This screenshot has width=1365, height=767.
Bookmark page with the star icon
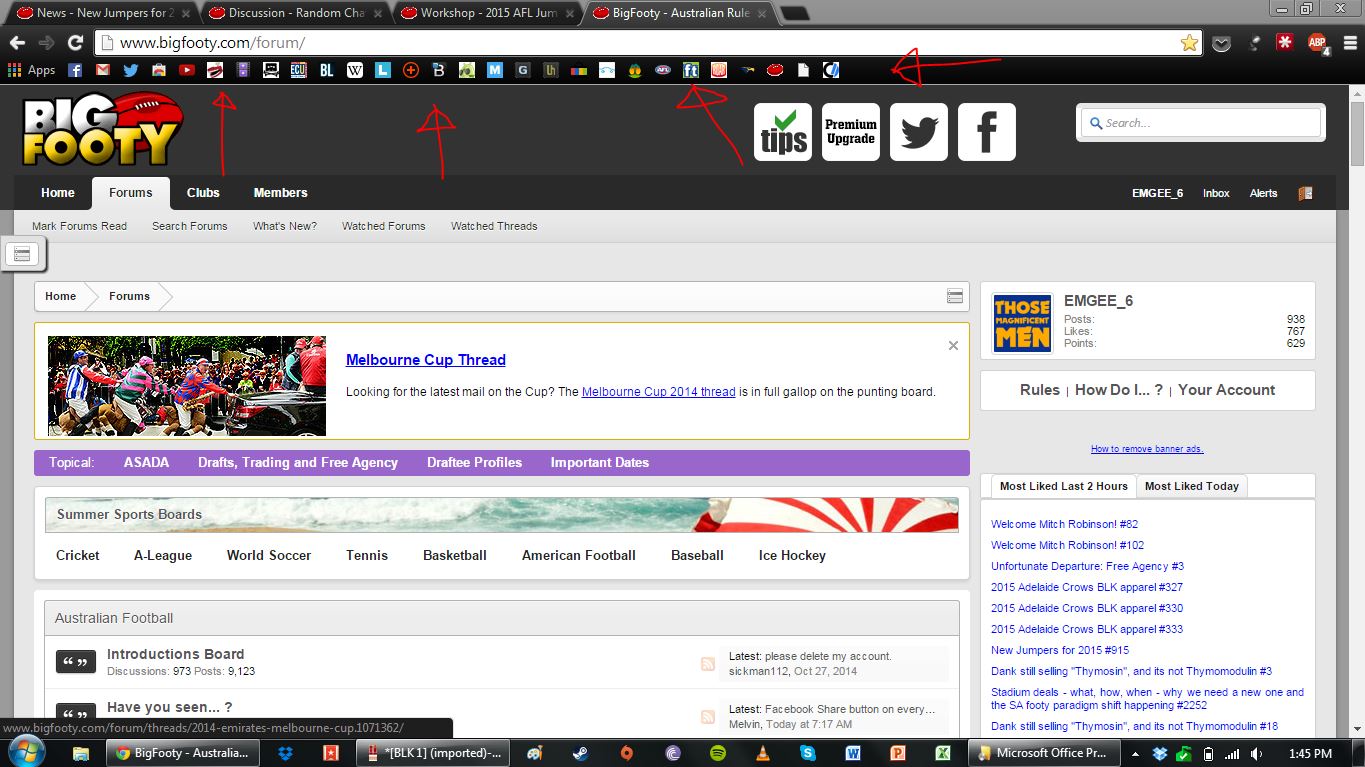(1188, 43)
